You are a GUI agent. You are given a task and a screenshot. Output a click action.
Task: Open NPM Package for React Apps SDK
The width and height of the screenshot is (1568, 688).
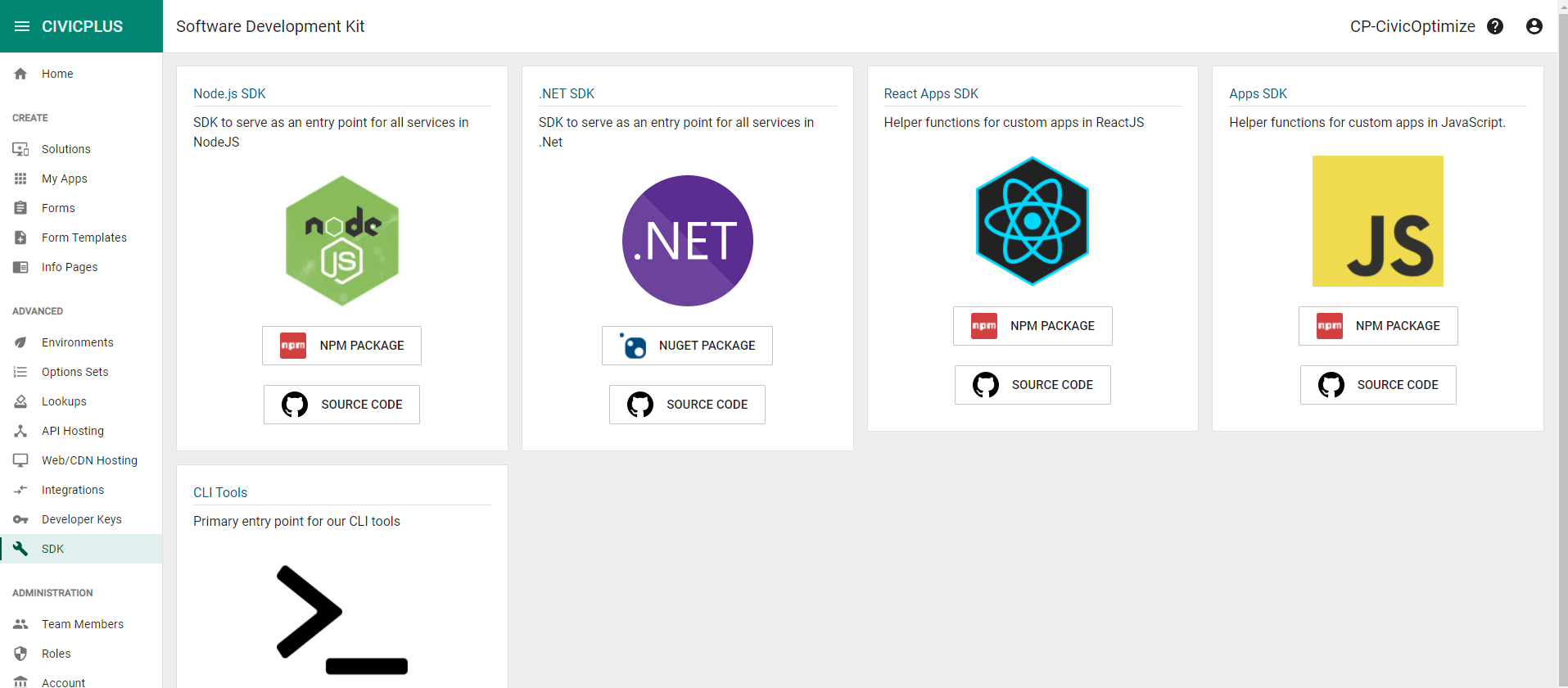coord(1033,326)
